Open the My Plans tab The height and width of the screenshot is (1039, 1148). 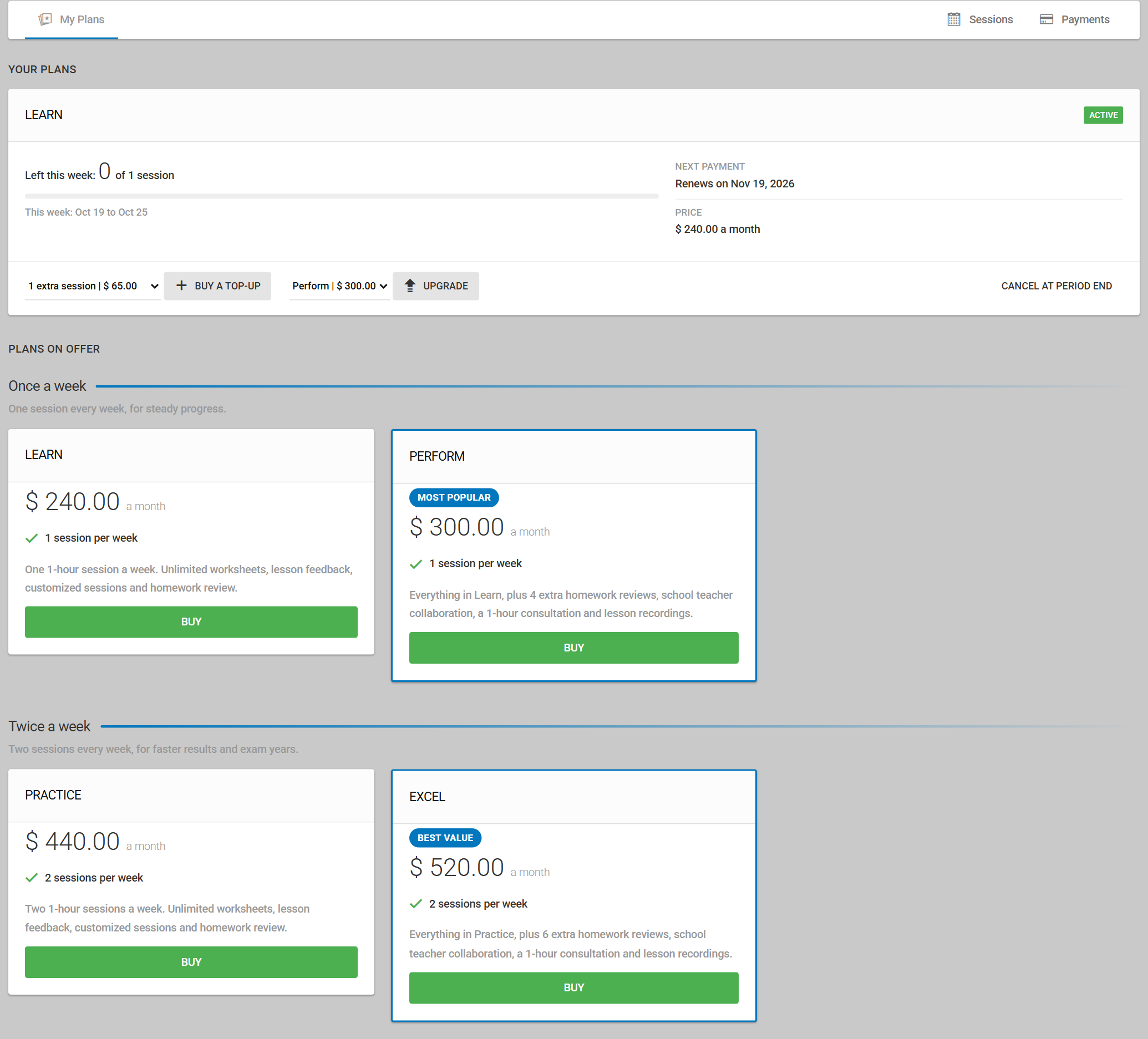point(71,19)
